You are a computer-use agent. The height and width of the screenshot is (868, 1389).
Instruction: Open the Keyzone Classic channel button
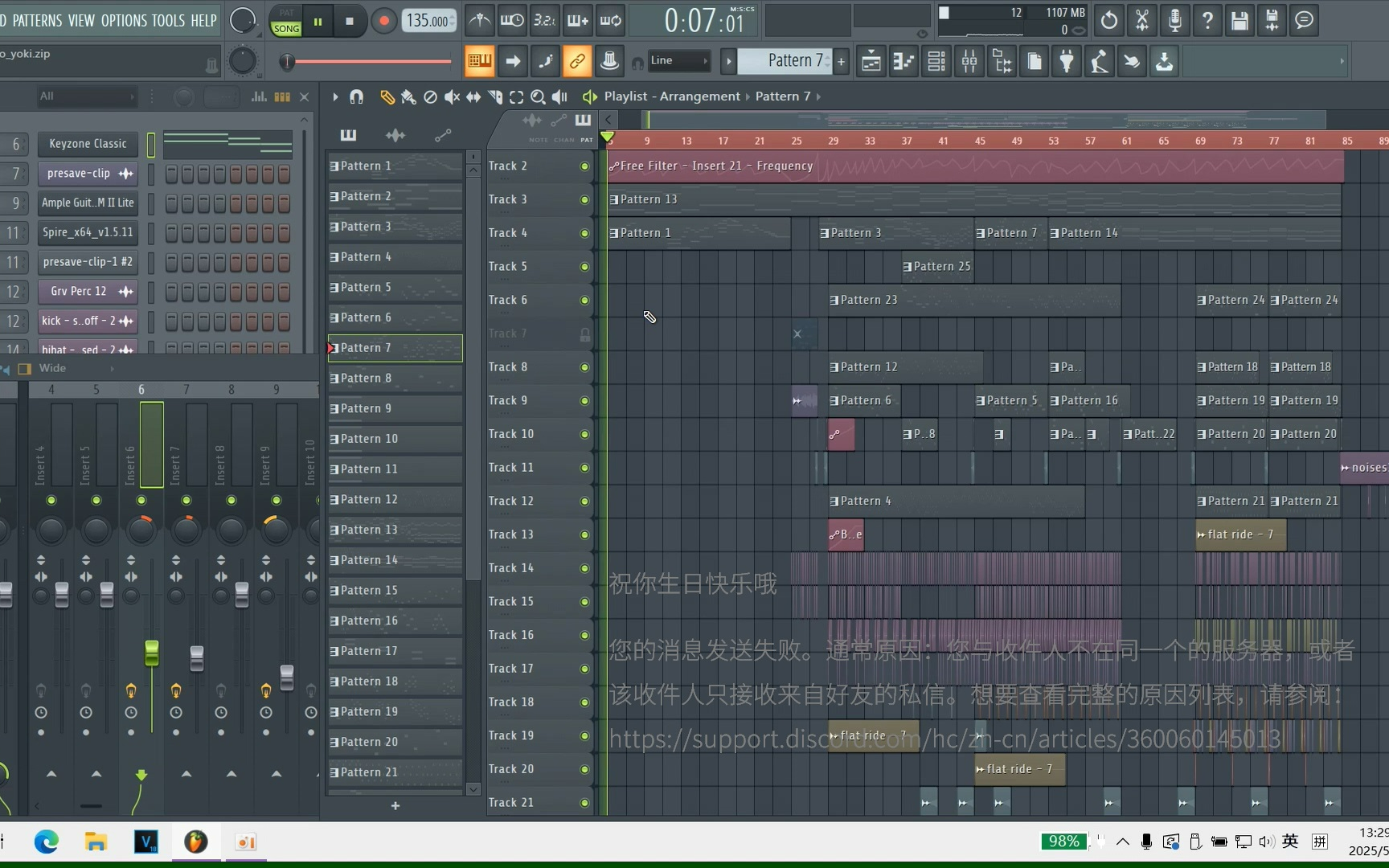pos(88,144)
